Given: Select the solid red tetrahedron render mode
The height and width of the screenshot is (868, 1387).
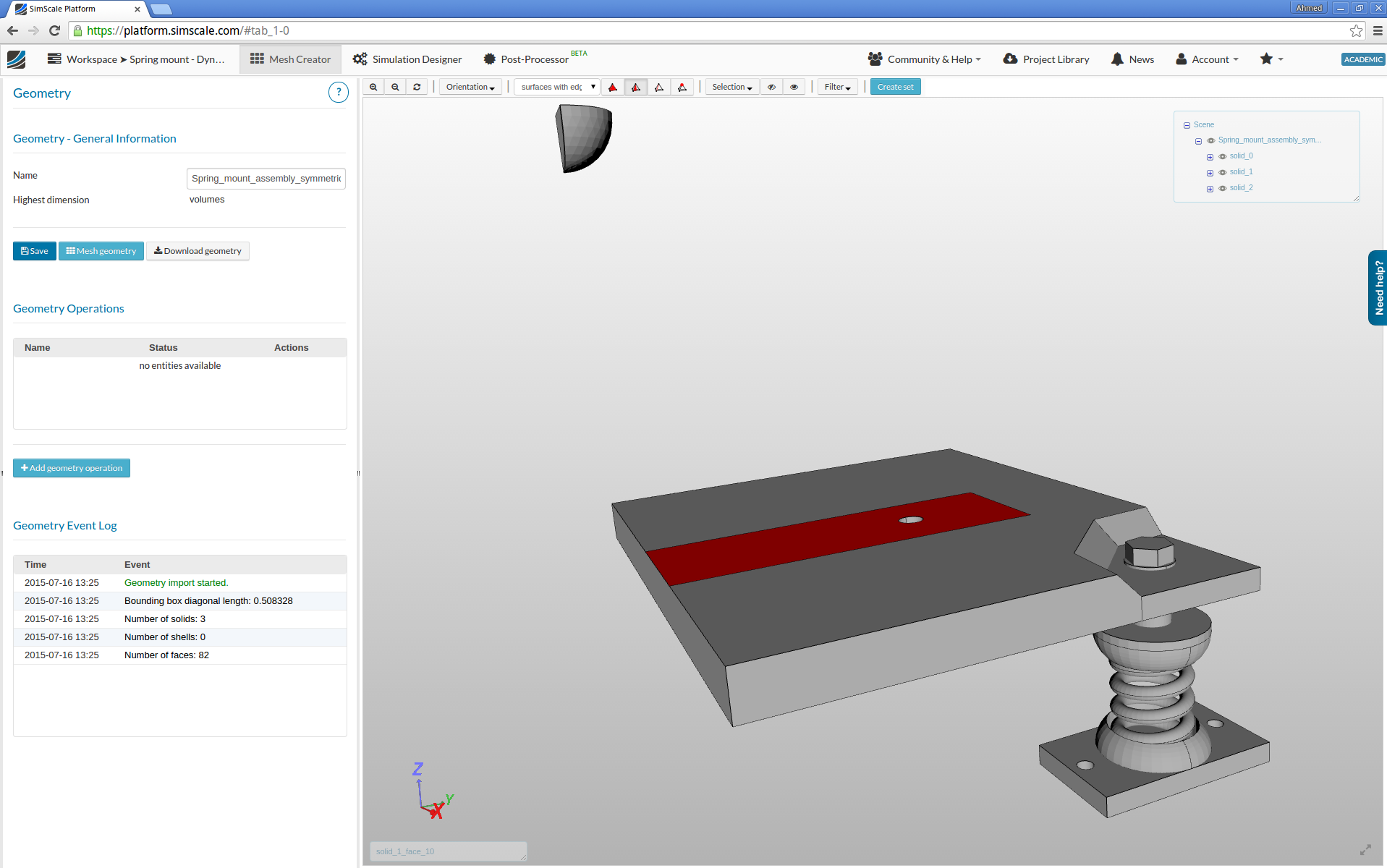Looking at the screenshot, I should tap(613, 87).
